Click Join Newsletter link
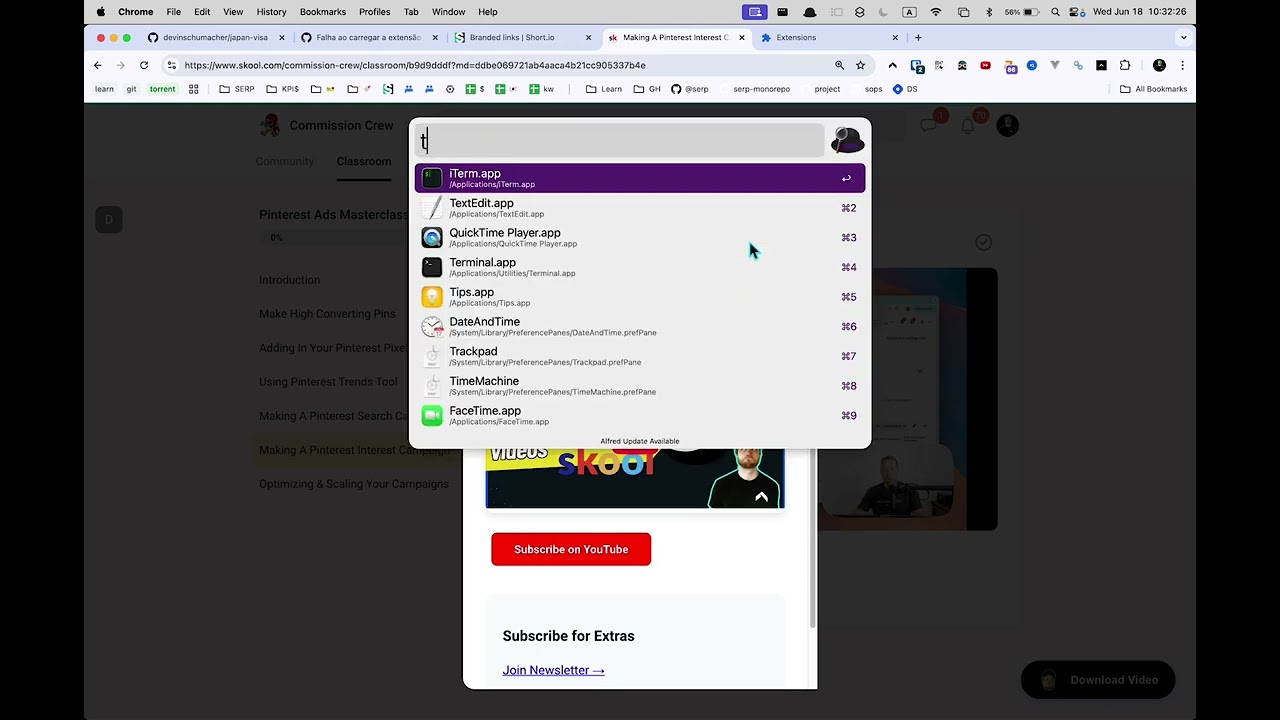Image resolution: width=1280 pixels, height=720 pixels. (553, 670)
